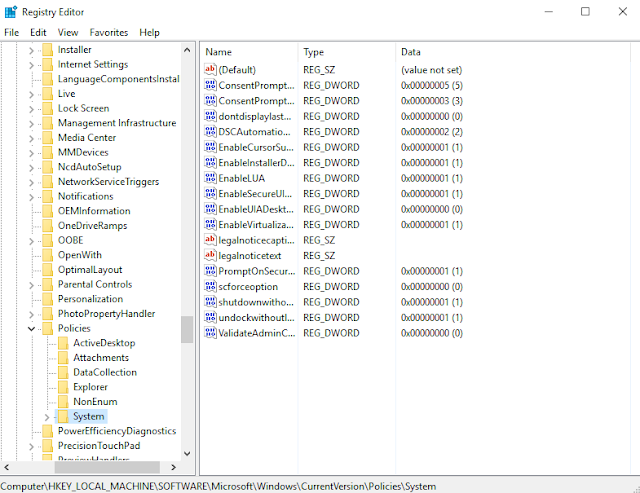Screen dimensions: 640x493
Task: Open the Help menu
Action: point(149,32)
